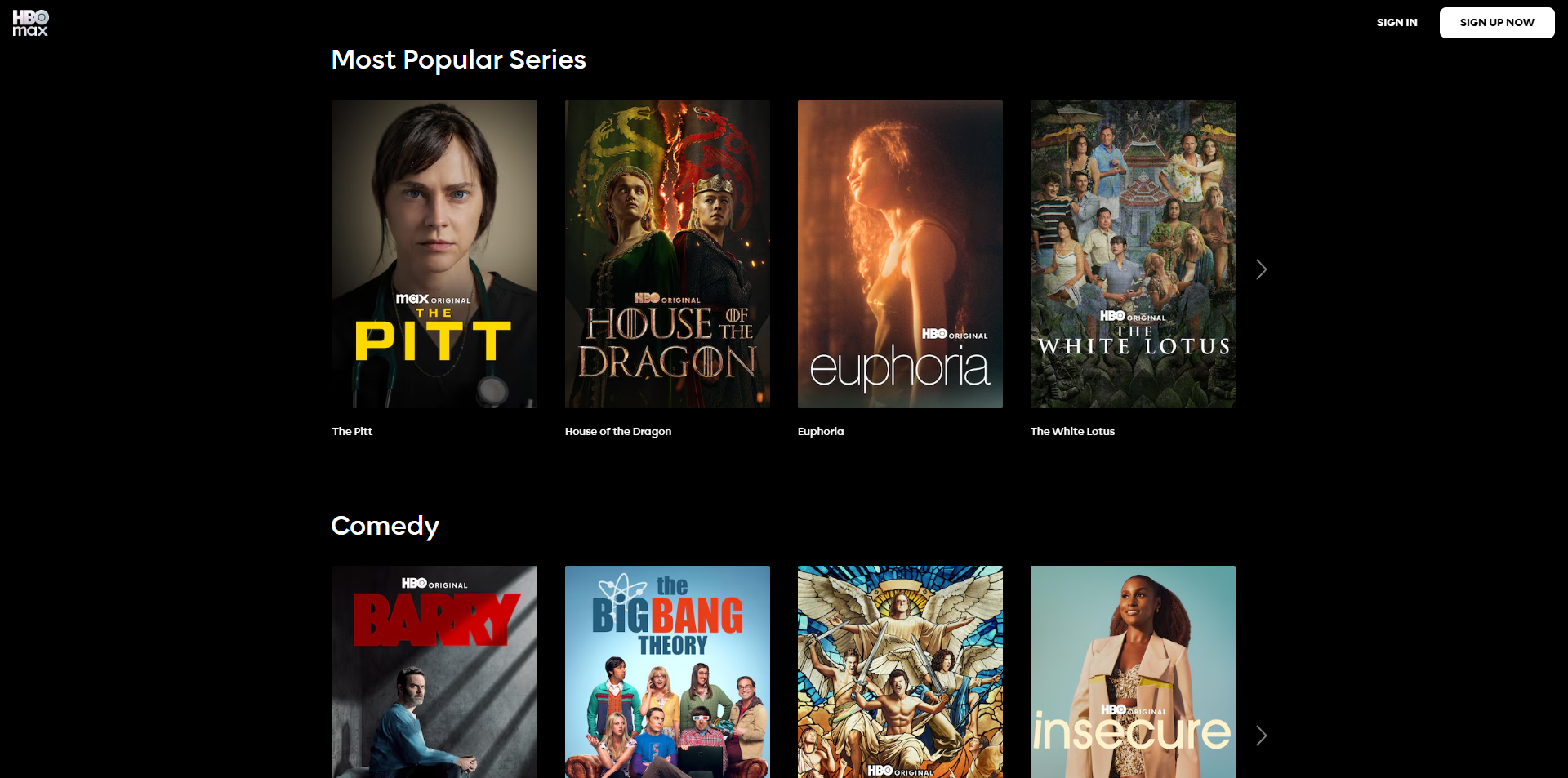Click "The White Lotus" title text
This screenshot has width=1568, height=778.
(1072, 431)
